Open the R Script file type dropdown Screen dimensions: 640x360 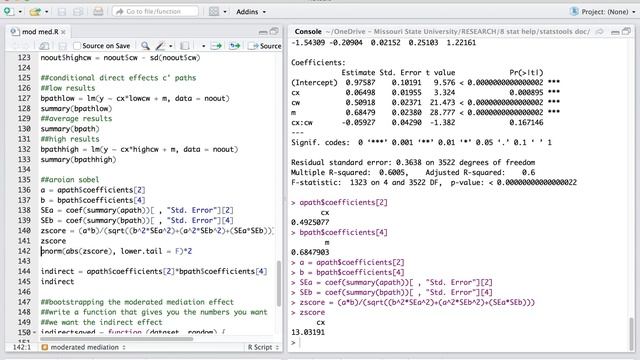263,347
